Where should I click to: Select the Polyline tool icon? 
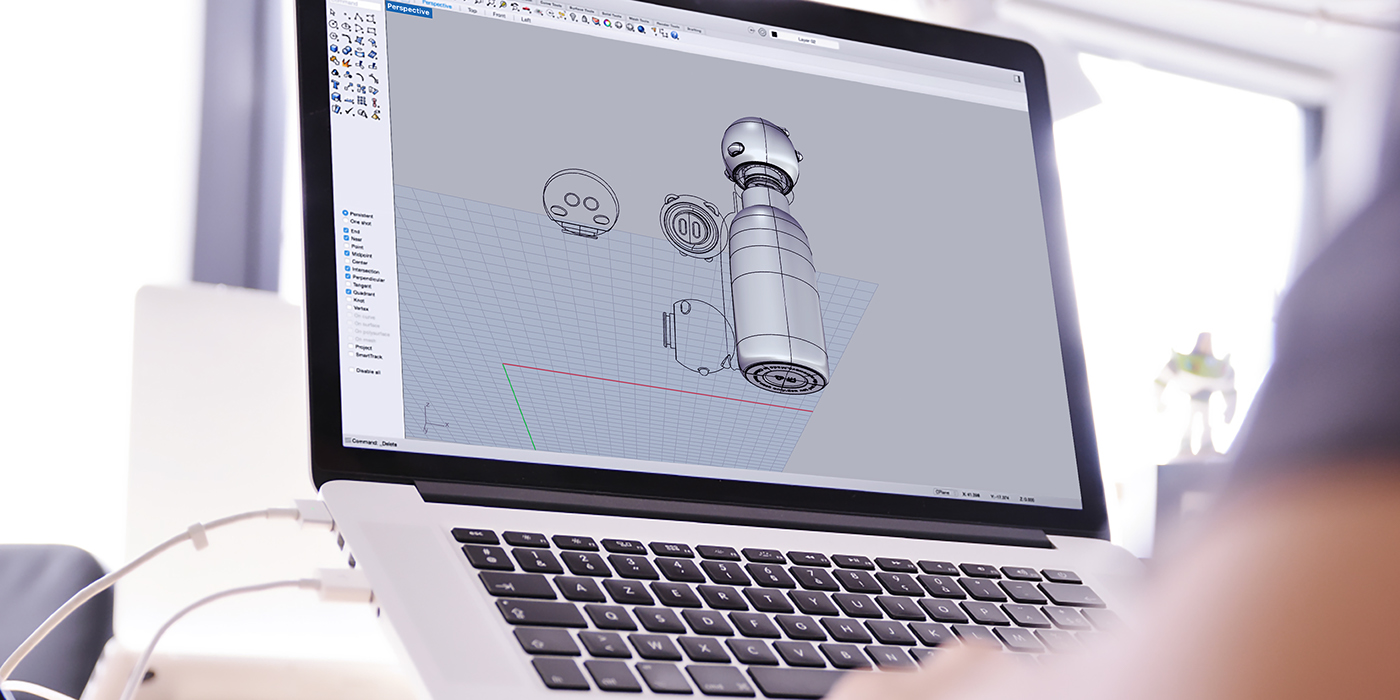tap(359, 17)
